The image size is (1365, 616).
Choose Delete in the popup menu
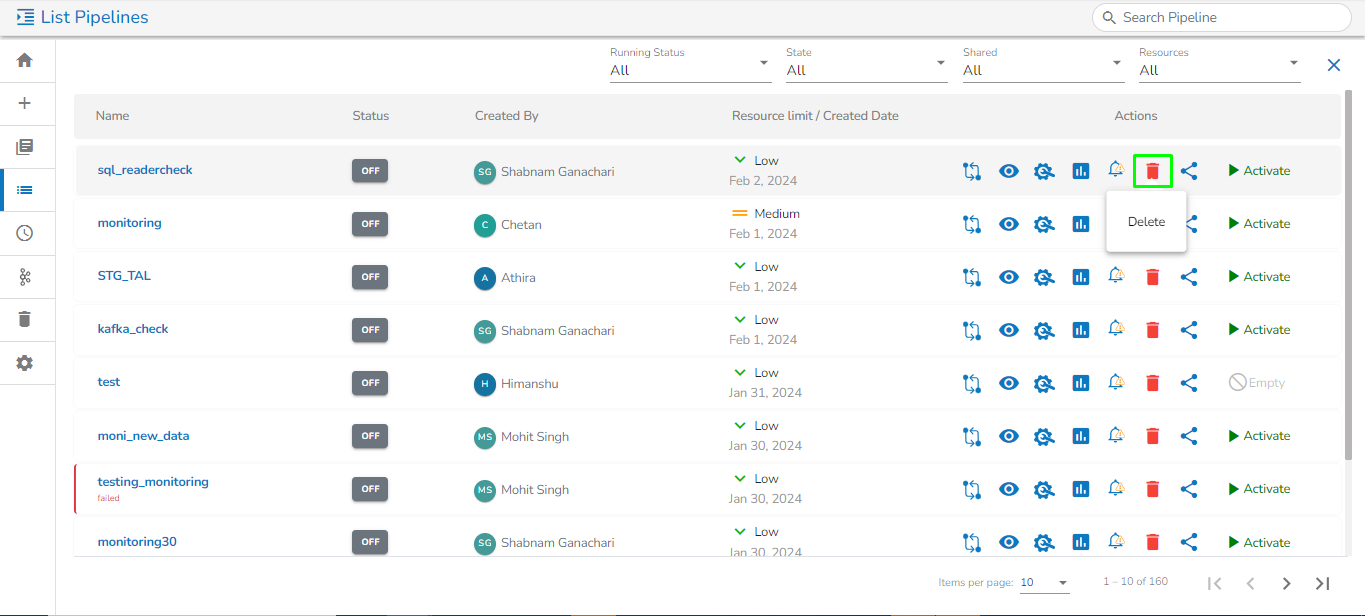[x=1146, y=222]
